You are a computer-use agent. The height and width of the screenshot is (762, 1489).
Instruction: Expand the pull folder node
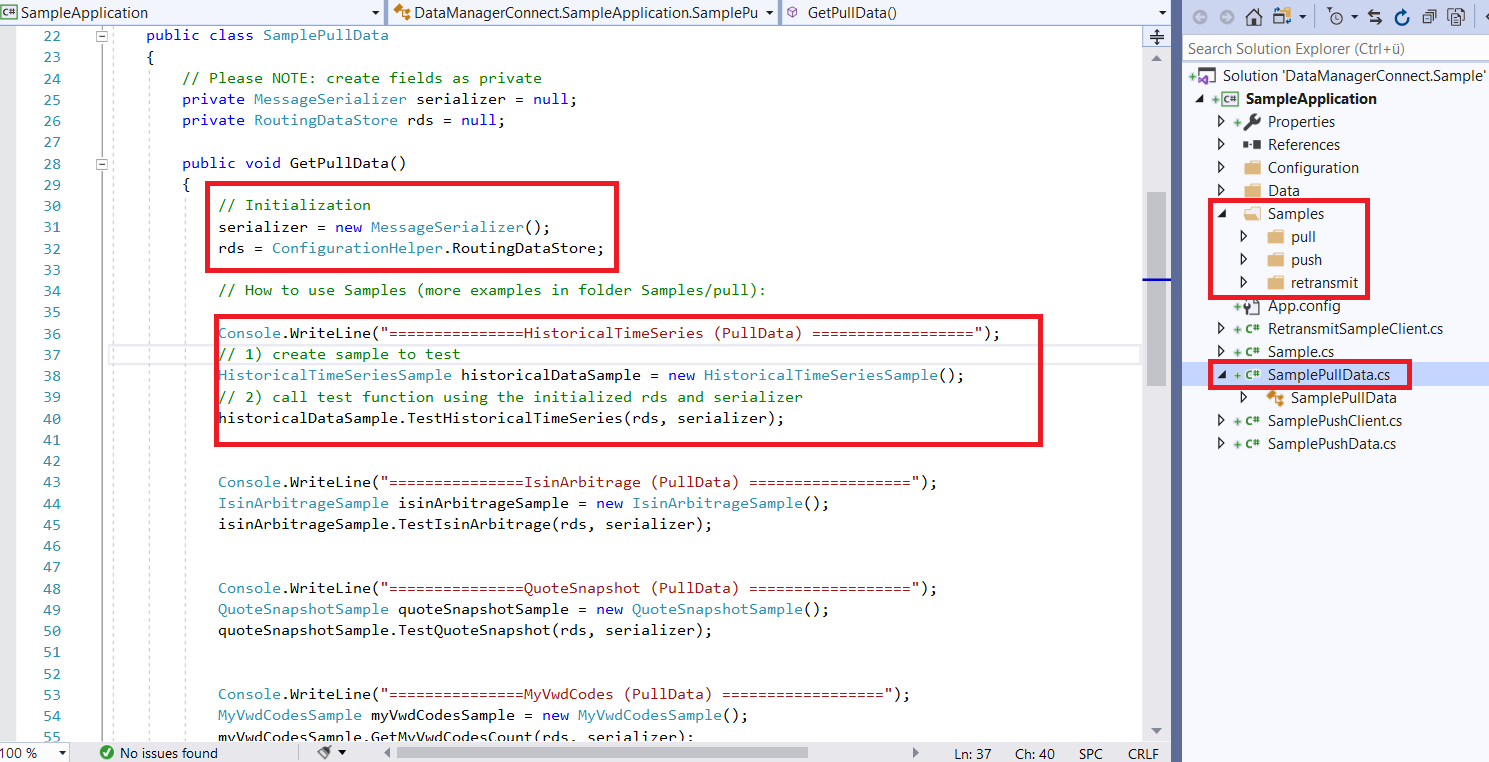[x=1244, y=237]
